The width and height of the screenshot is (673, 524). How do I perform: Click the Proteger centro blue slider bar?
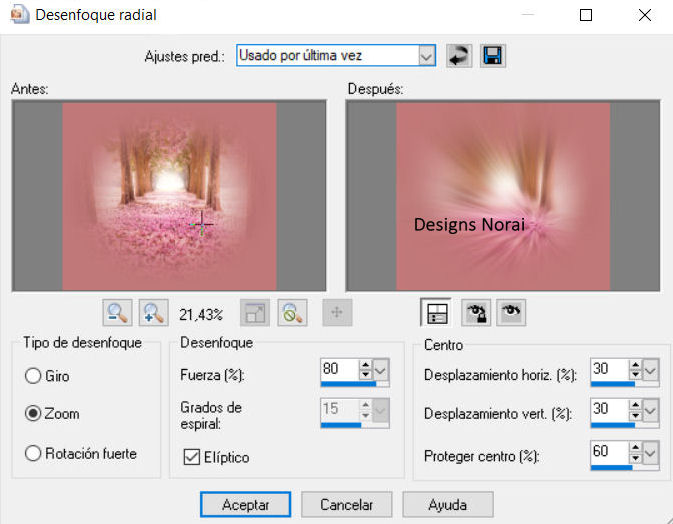tap(625, 467)
